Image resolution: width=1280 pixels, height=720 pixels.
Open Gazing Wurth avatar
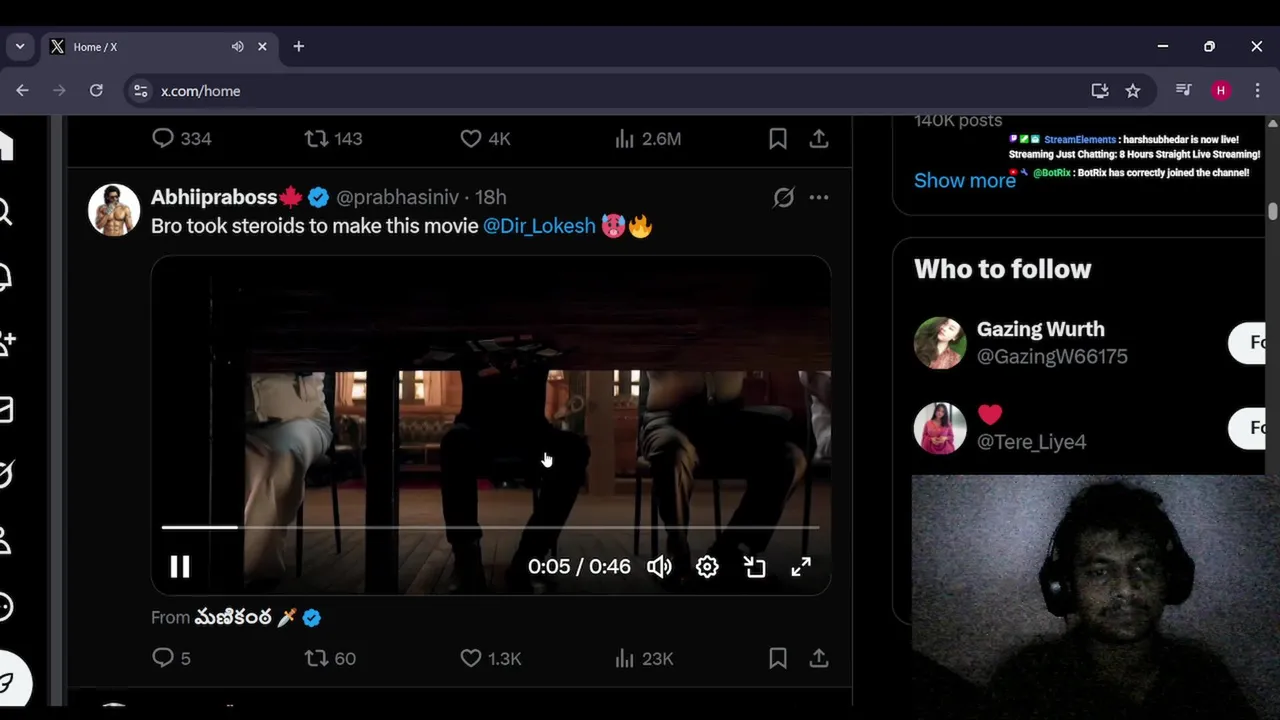tap(940, 343)
